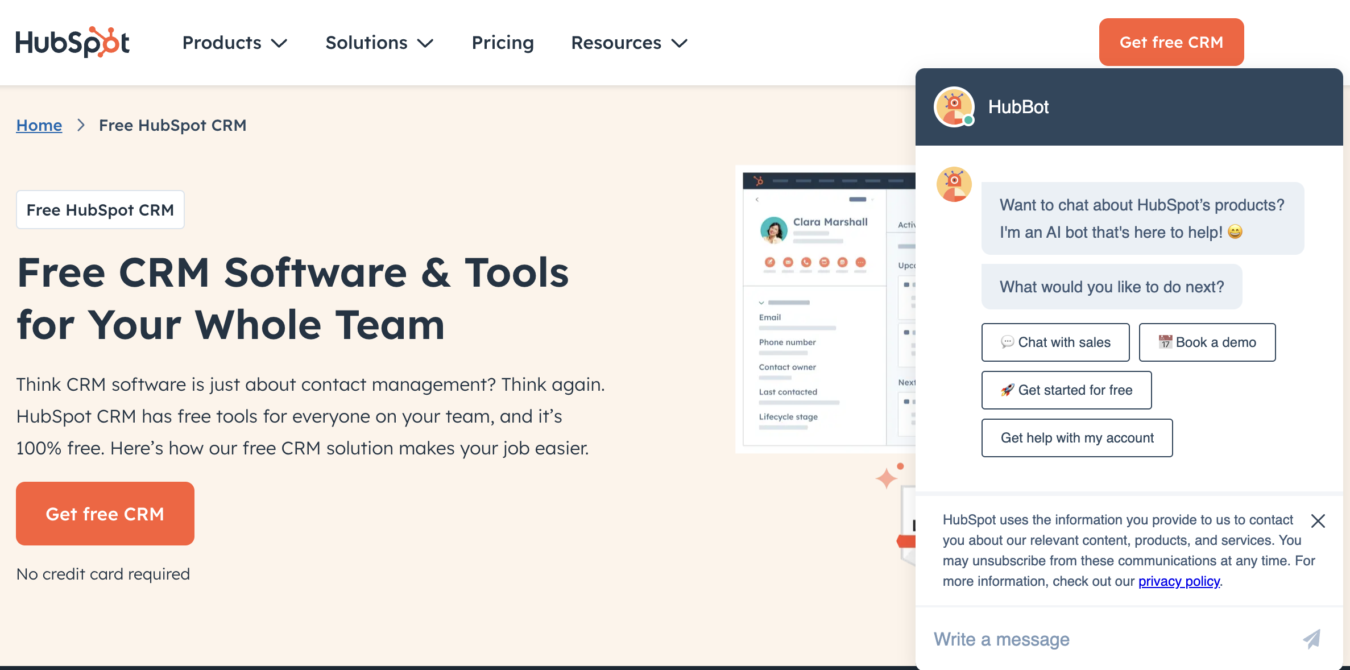
Task: Open the privacy policy link
Action: tap(1179, 581)
